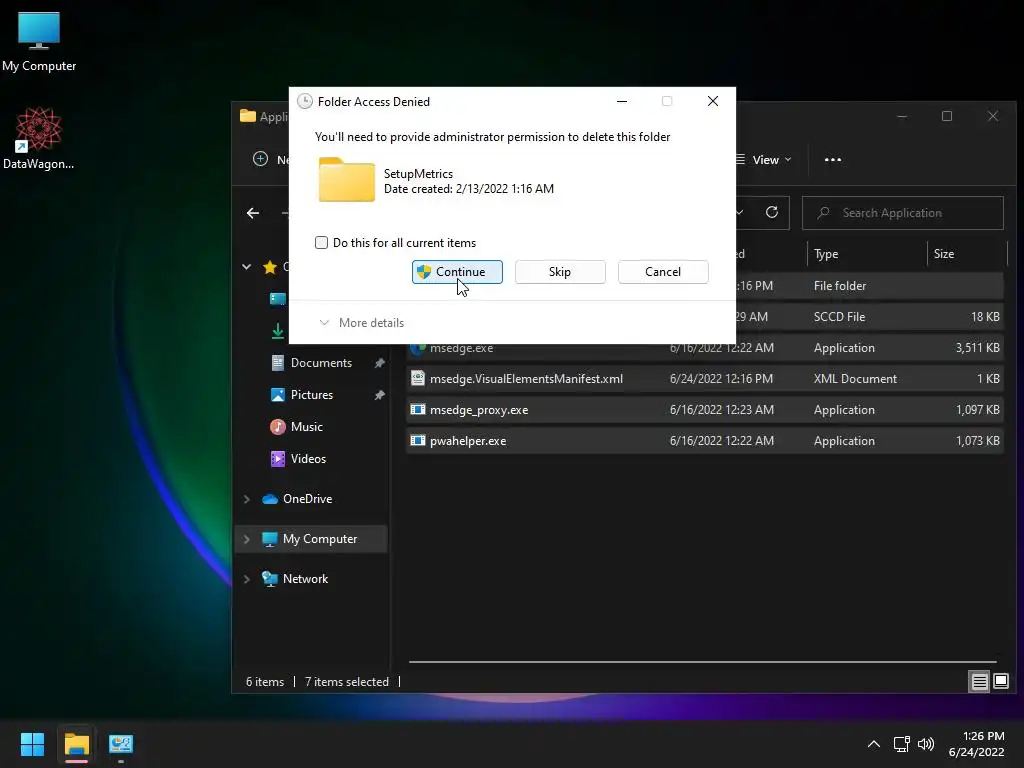Image resolution: width=1024 pixels, height=768 pixels.
Task: Expand the My Computer tree node
Action: [247, 539]
